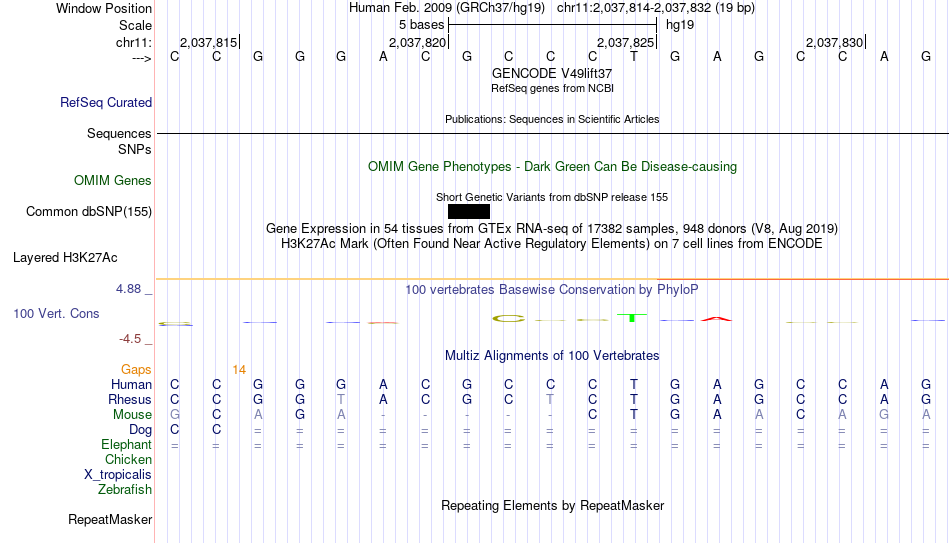Screen dimensions: 950x543
Task: Click the X_tropicalis species row label
Action: point(118,475)
